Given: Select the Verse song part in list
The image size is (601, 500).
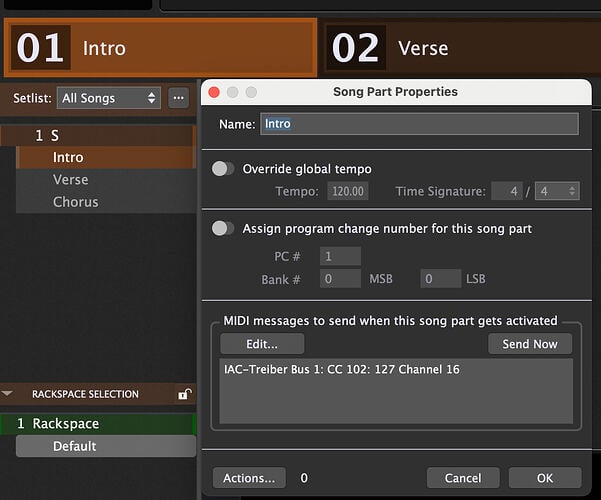Looking at the screenshot, I should pos(70,180).
